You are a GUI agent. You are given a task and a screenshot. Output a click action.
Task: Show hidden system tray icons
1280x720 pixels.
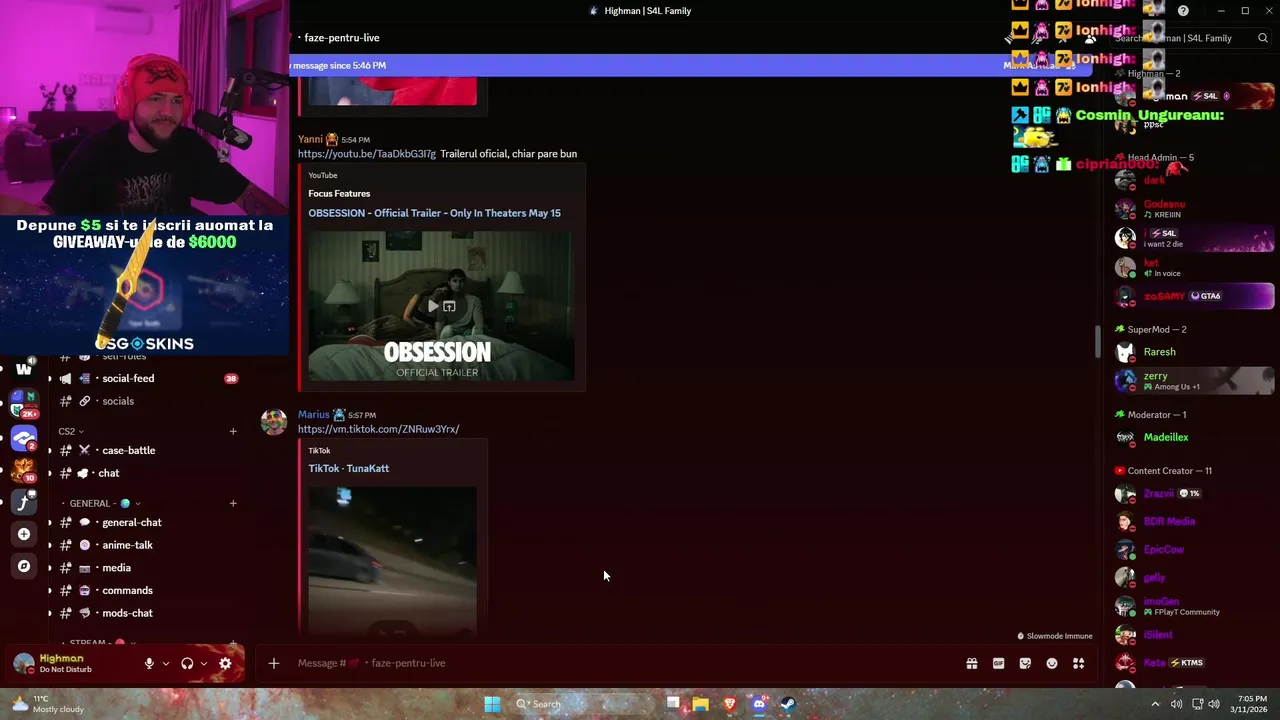(x=1155, y=704)
